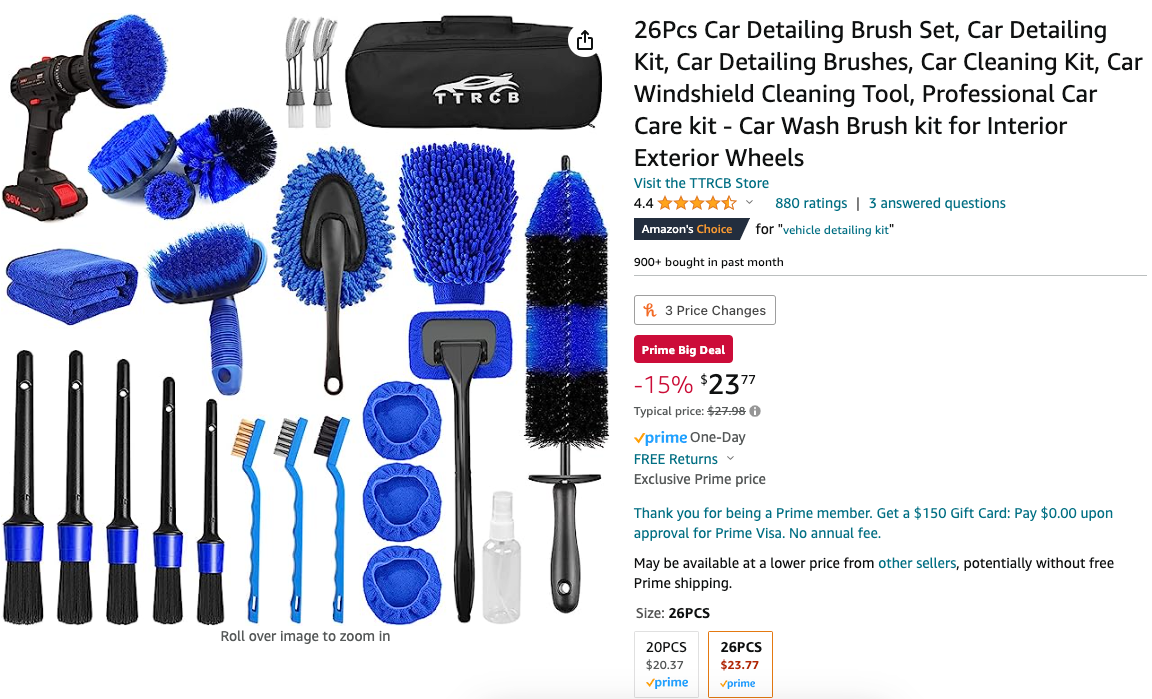This screenshot has width=1152, height=699.
Task: Click the Prime Visa gift card offer
Action: 873,523
